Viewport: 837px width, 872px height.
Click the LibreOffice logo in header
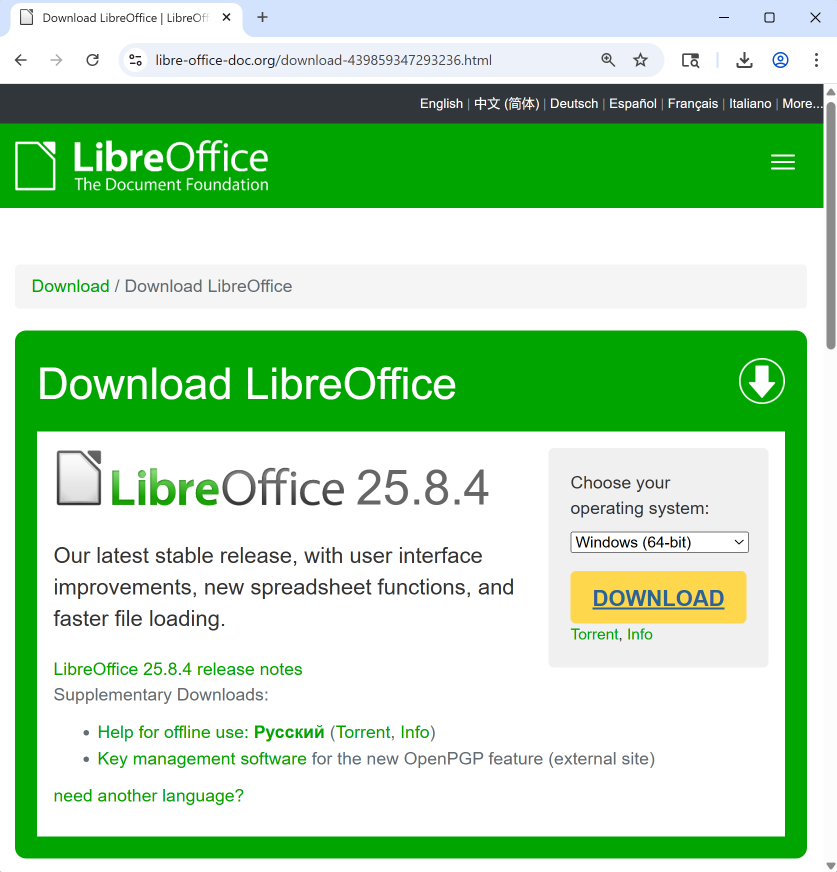142,165
